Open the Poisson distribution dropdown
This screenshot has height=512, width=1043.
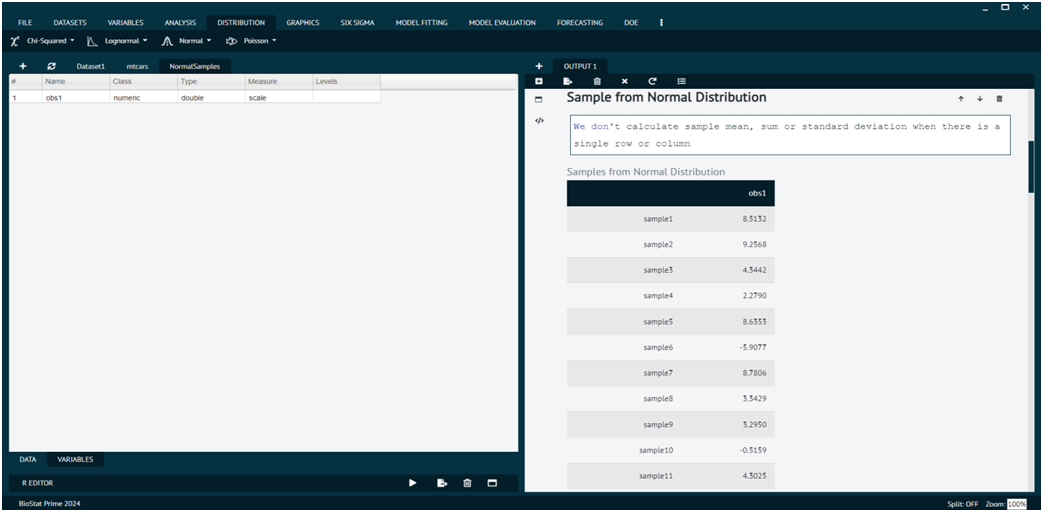259,41
